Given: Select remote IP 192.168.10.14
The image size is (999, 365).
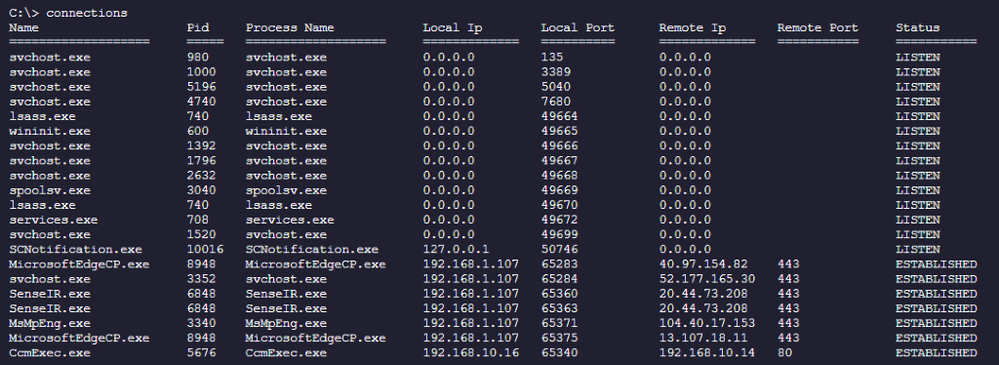Looking at the screenshot, I should coord(707,353).
